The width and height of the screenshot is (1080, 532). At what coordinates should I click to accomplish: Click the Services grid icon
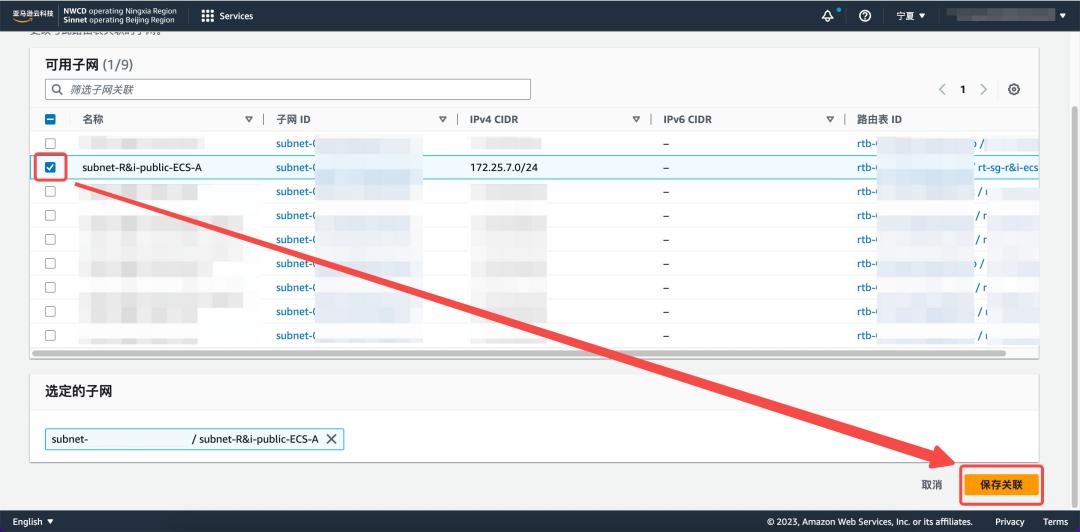coord(208,16)
